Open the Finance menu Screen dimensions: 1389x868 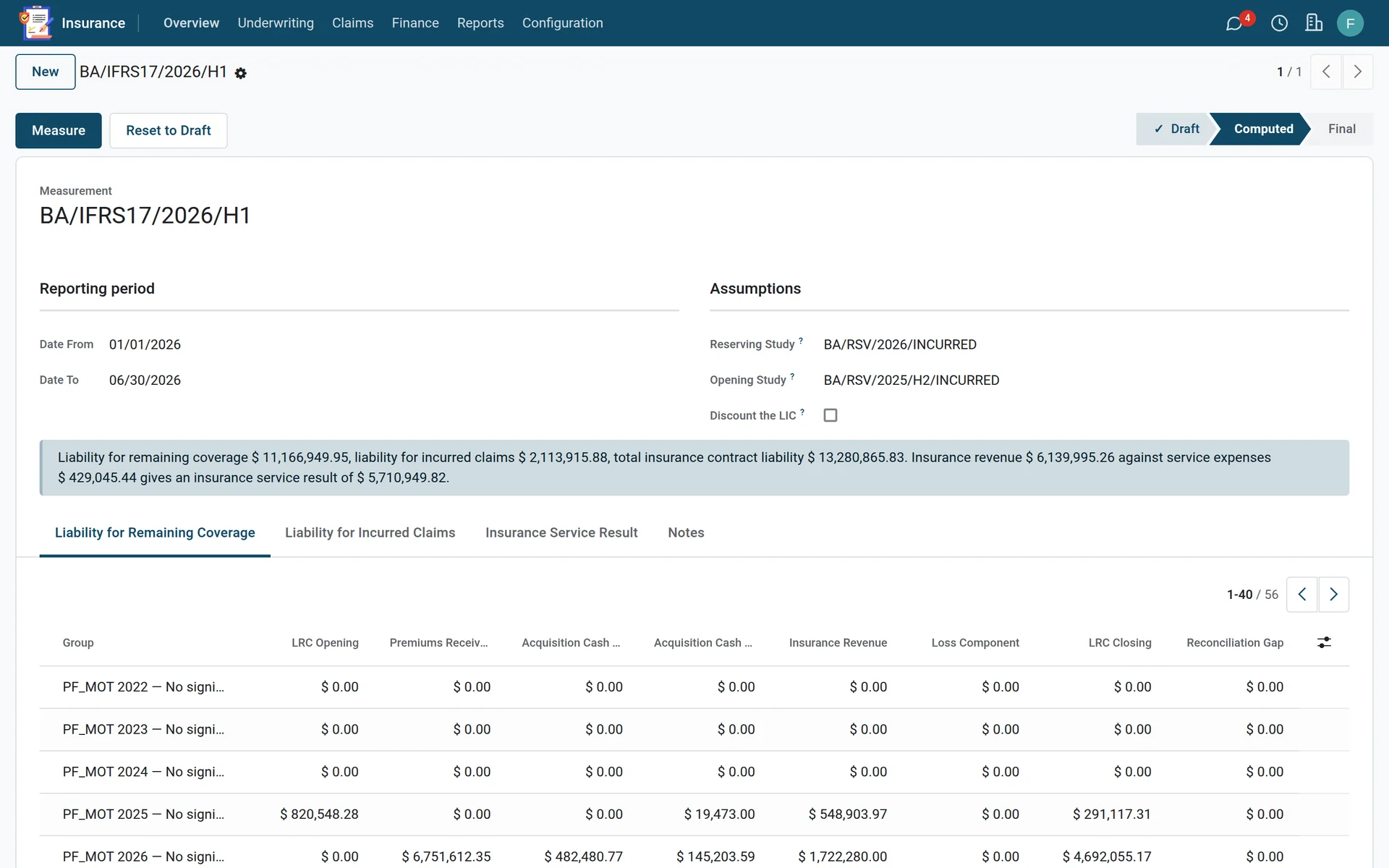coord(415,23)
